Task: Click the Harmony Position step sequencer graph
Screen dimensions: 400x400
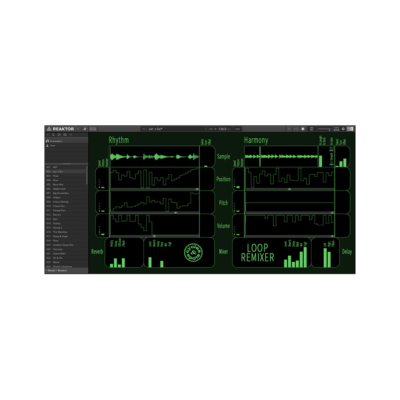Action: 289,178
